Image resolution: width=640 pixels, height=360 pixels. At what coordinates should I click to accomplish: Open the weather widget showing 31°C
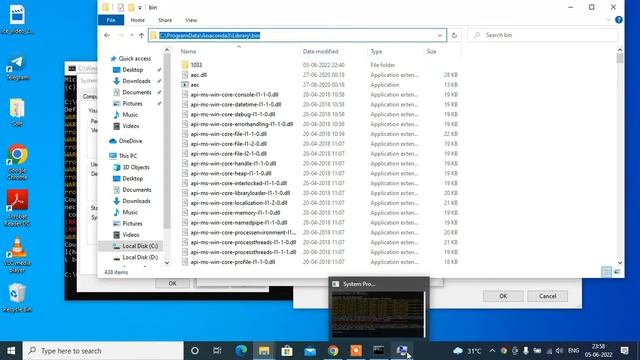(x=468, y=351)
